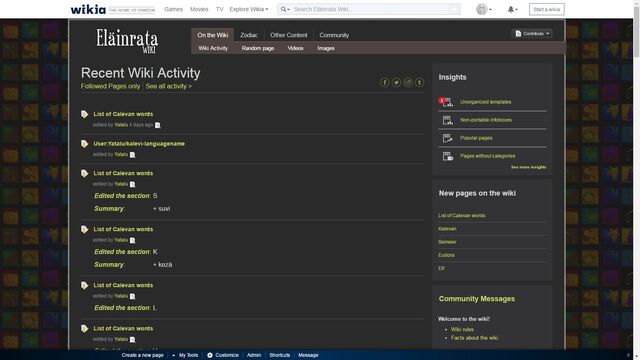
Task: Open the Zodiac tab
Action: click(249, 35)
